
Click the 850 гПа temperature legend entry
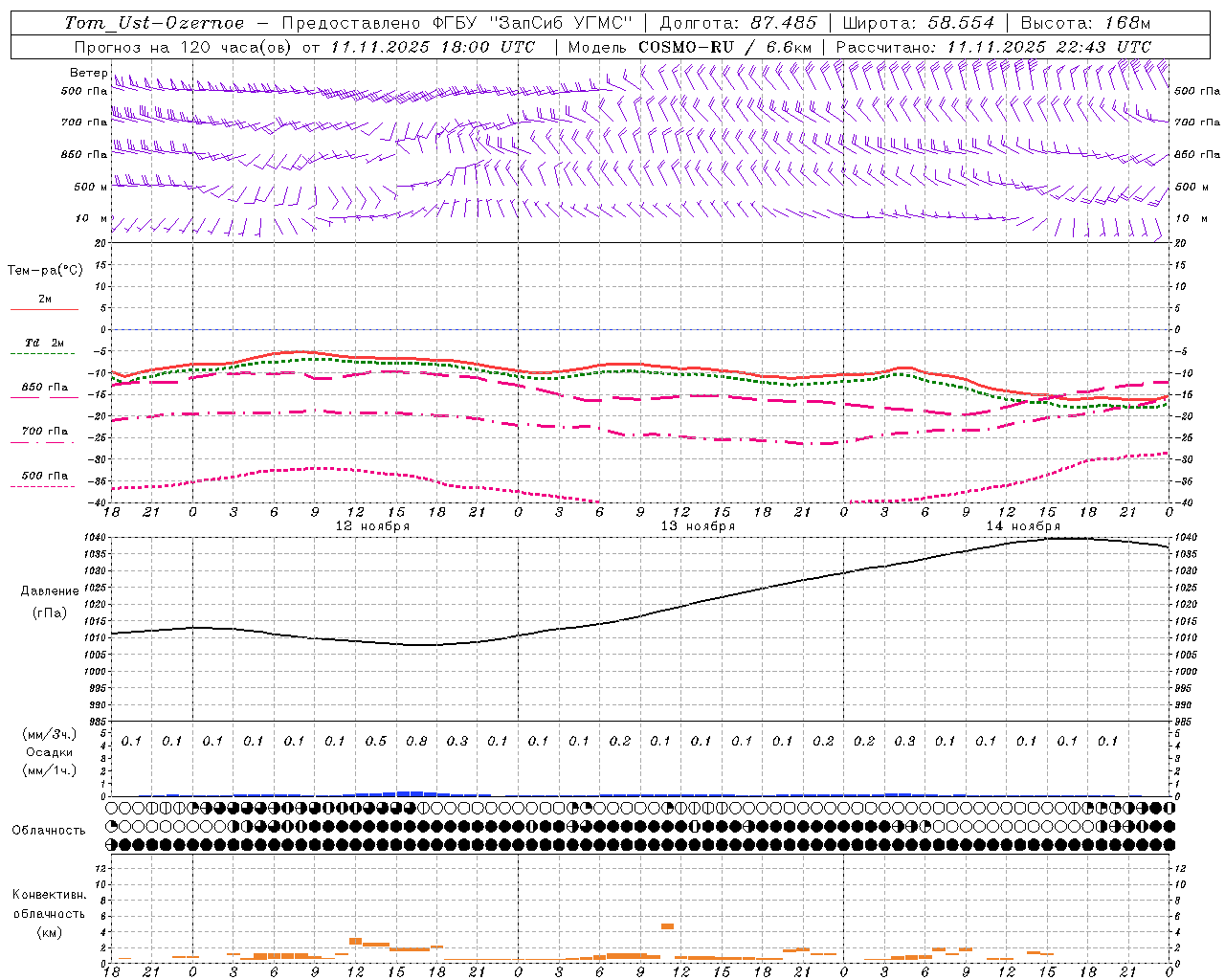(x=45, y=388)
